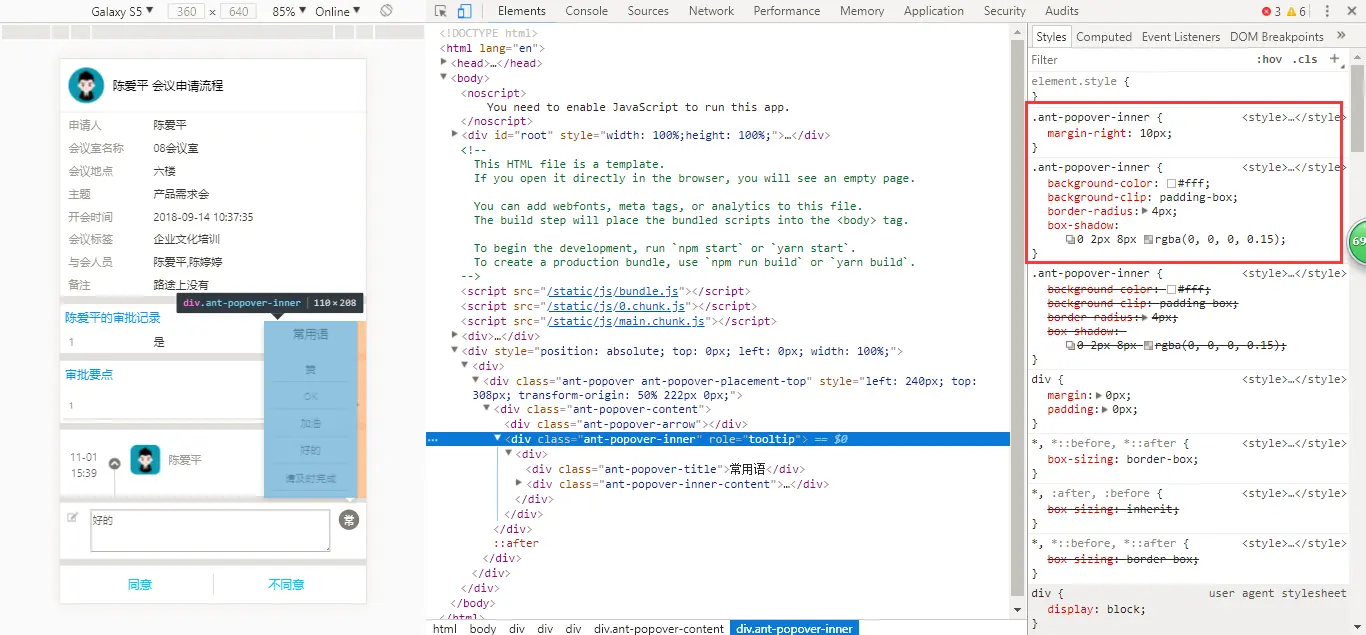Tap the 同意 approve button
Image resolution: width=1366 pixels, height=635 pixels.
pyautogui.click(x=140, y=584)
